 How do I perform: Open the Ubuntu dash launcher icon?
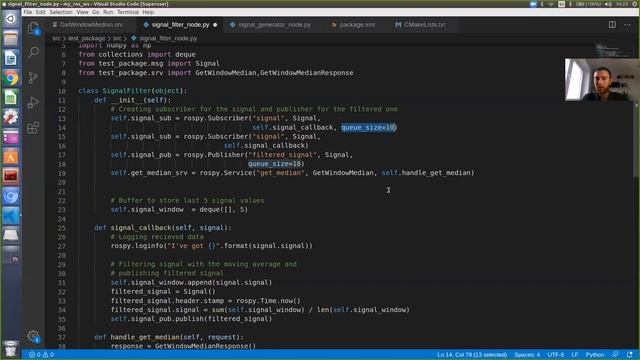(11, 19)
